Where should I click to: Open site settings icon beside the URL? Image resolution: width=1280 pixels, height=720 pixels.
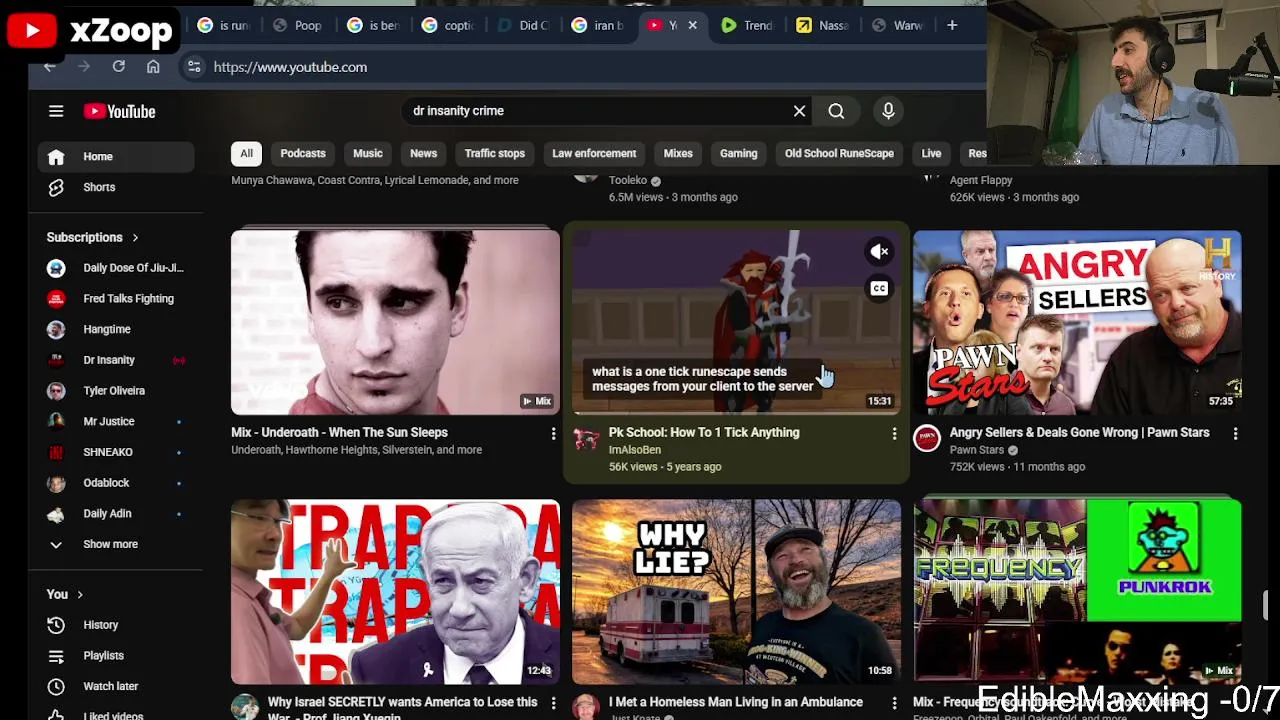tap(194, 67)
